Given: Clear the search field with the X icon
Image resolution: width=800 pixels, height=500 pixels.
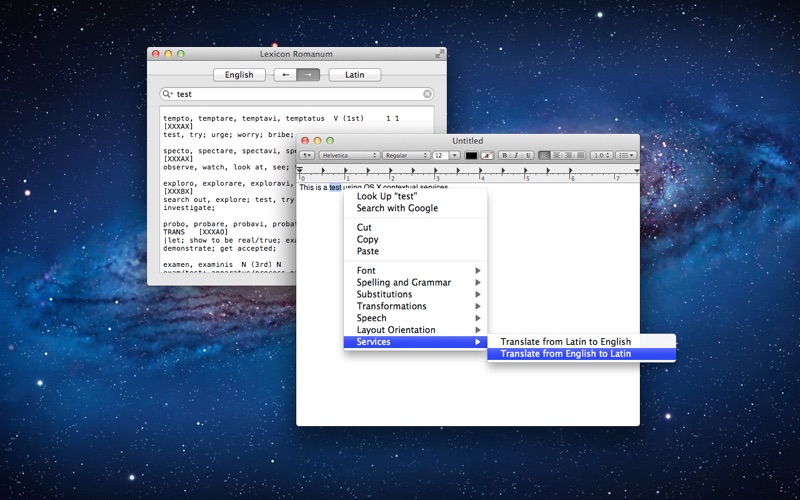Looking at the screenshot, I should tap(428, 94).
